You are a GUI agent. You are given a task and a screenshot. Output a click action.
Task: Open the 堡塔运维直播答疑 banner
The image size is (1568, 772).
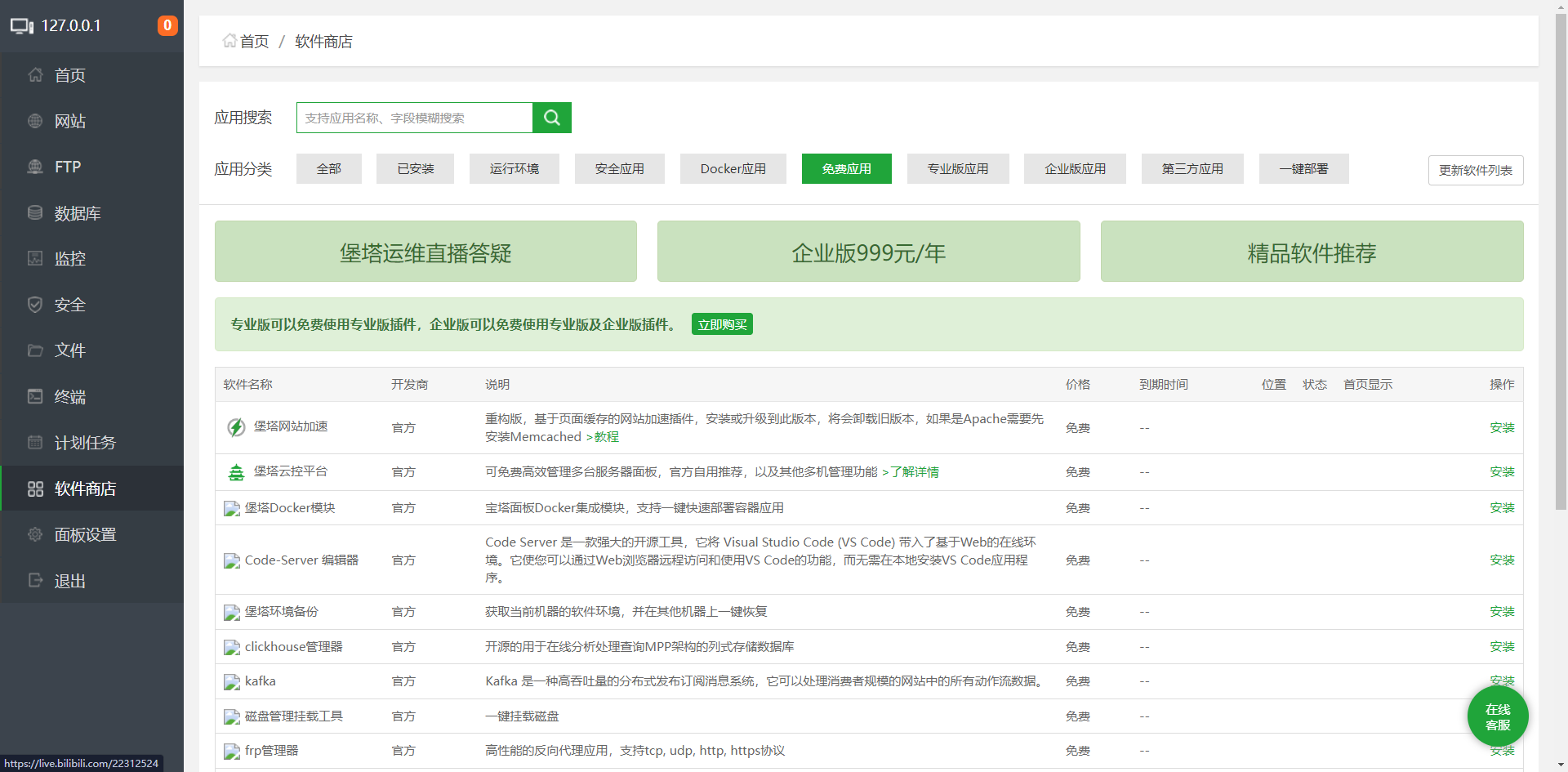point(425,252)
